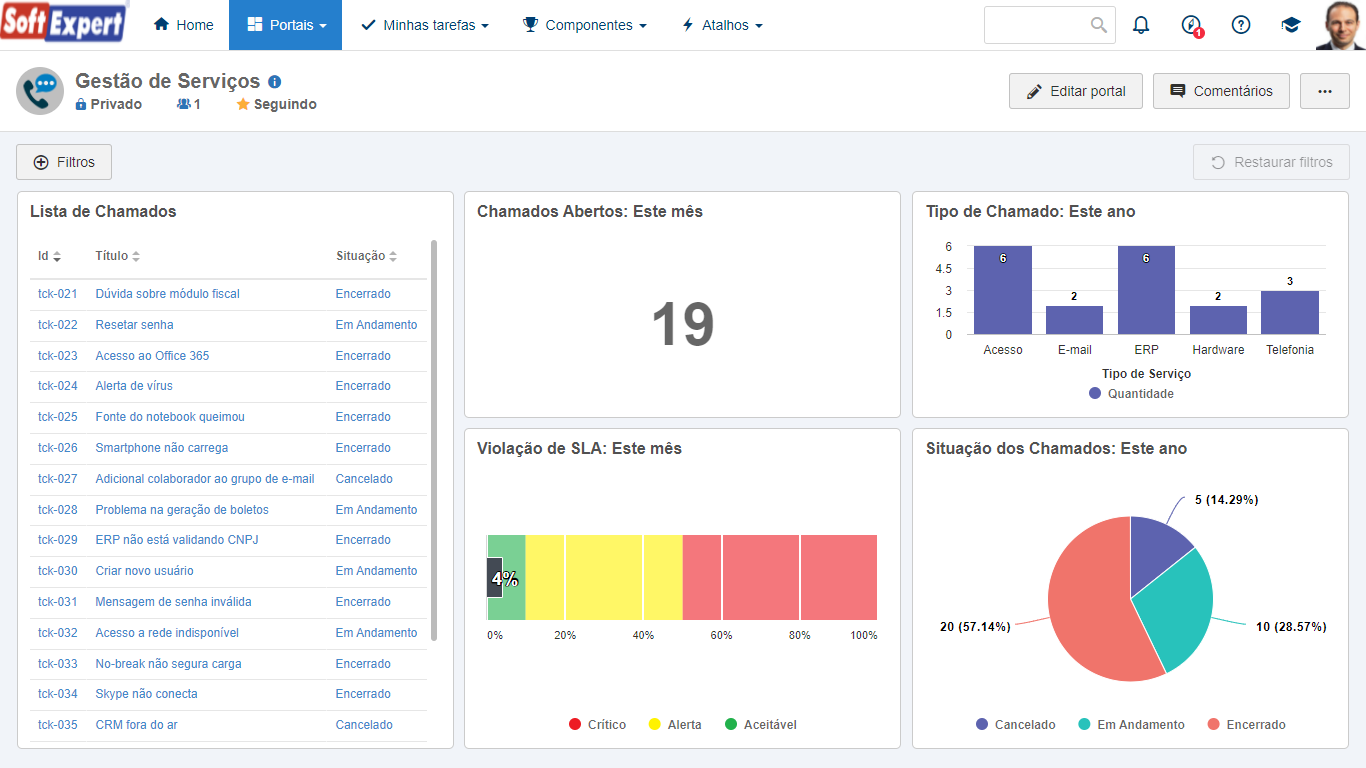Click the Editar portal button
1366x768 pixels.
click(1076, 91)
